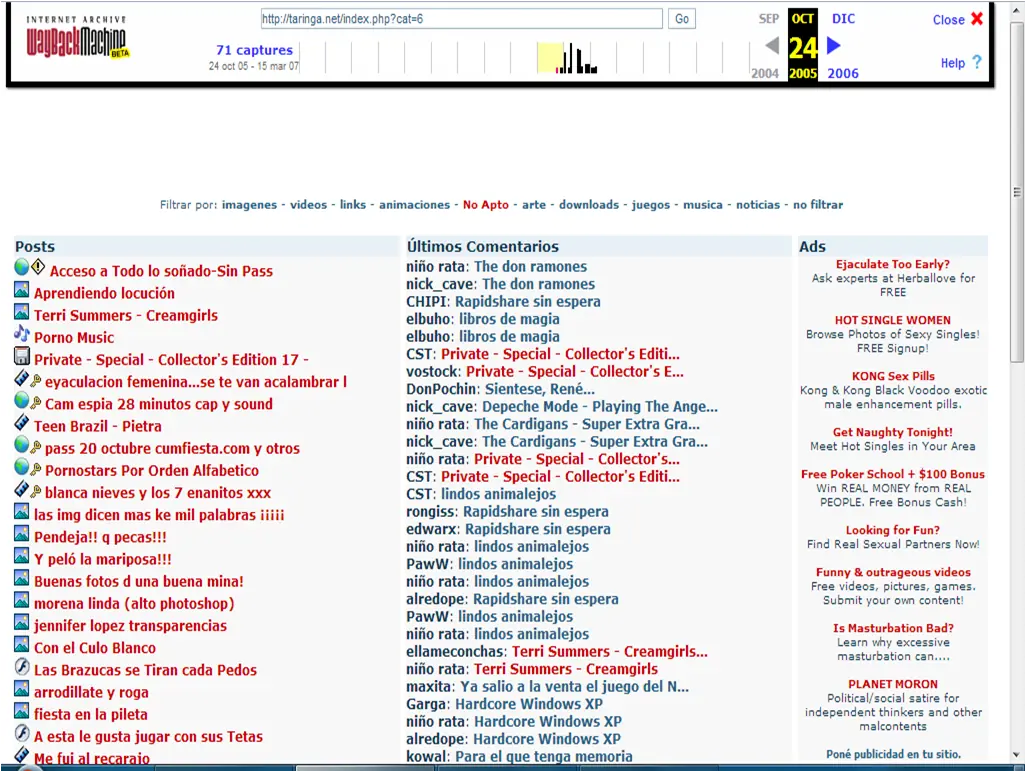This screenshot has width=1026, height=772.
Task: Click the globe icon beside Cam espia post
Action: coord(22,400)
